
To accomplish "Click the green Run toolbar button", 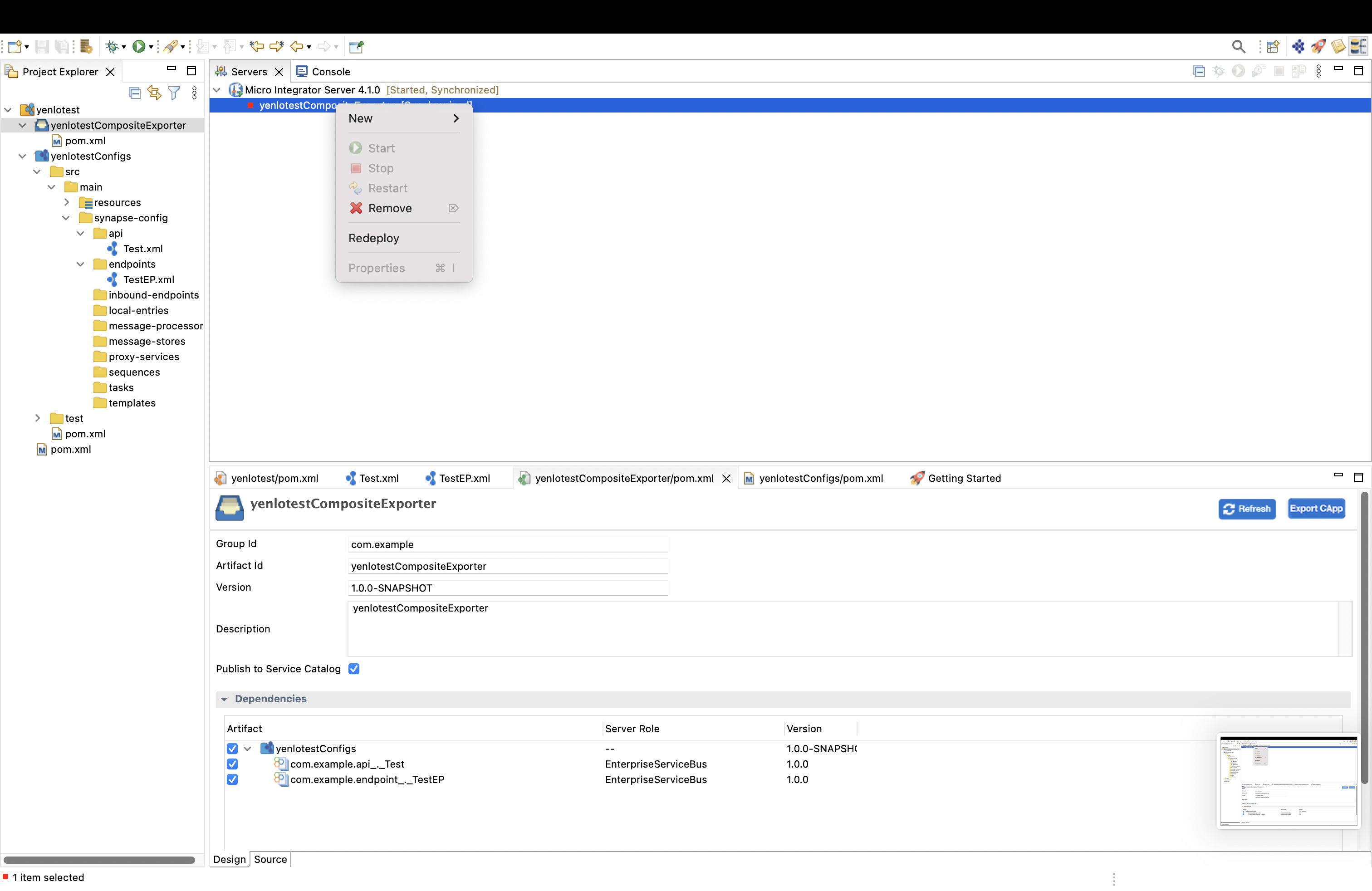I will pyautogui.click(x=139, y=46).
